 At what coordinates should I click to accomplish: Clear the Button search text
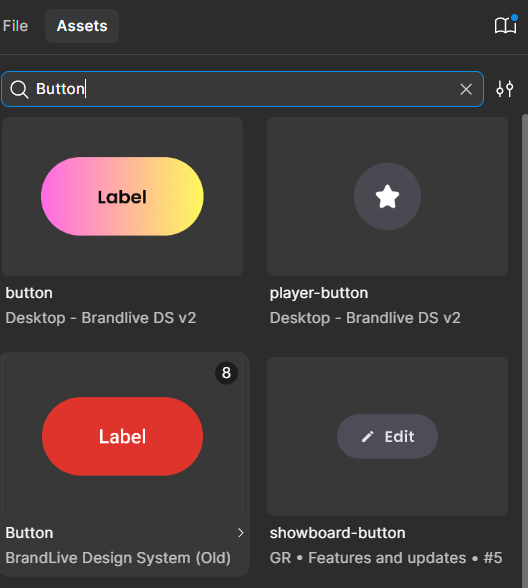(466, 89)
